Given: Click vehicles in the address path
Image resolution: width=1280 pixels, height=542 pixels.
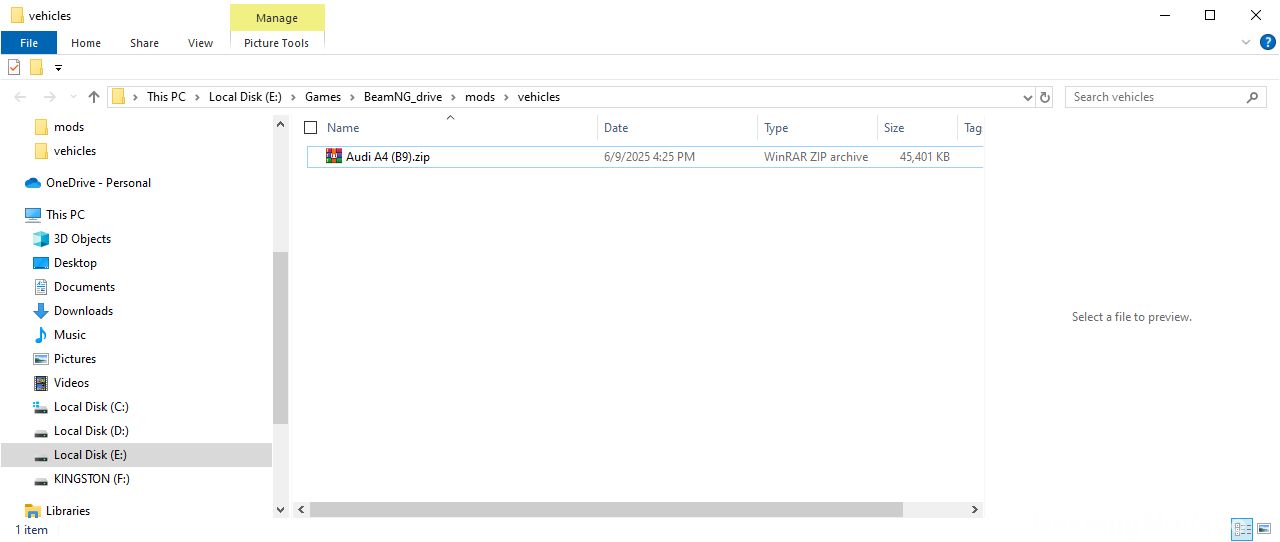Looking at the screenshot, I should click(539, 97).
